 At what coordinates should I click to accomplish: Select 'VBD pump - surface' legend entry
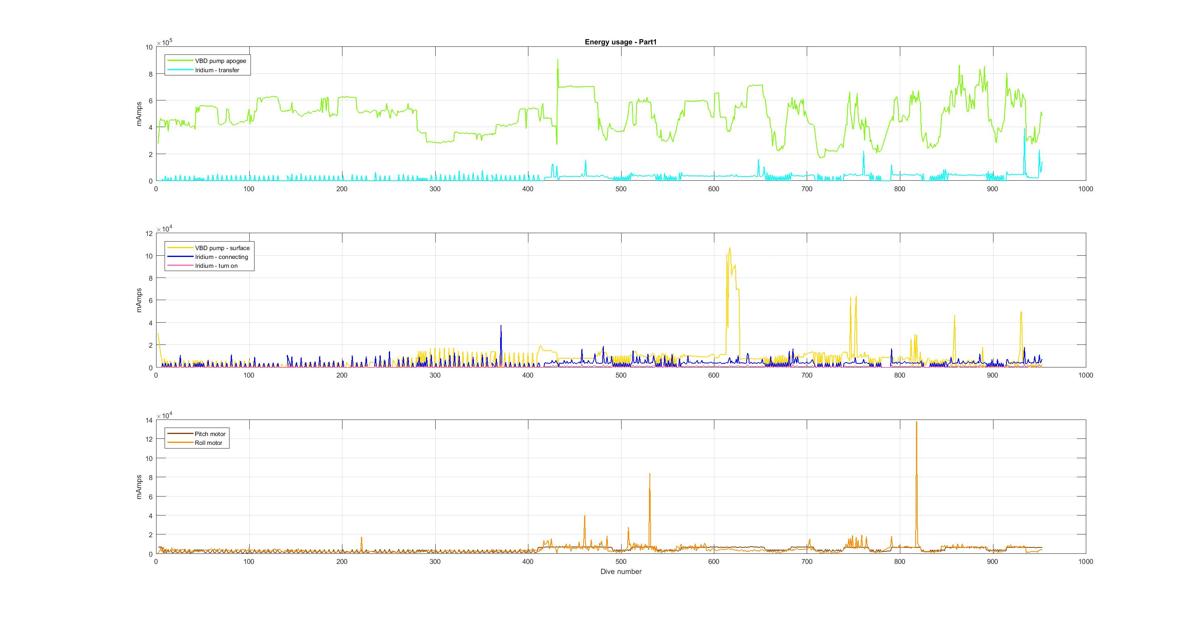click(222, 246)
